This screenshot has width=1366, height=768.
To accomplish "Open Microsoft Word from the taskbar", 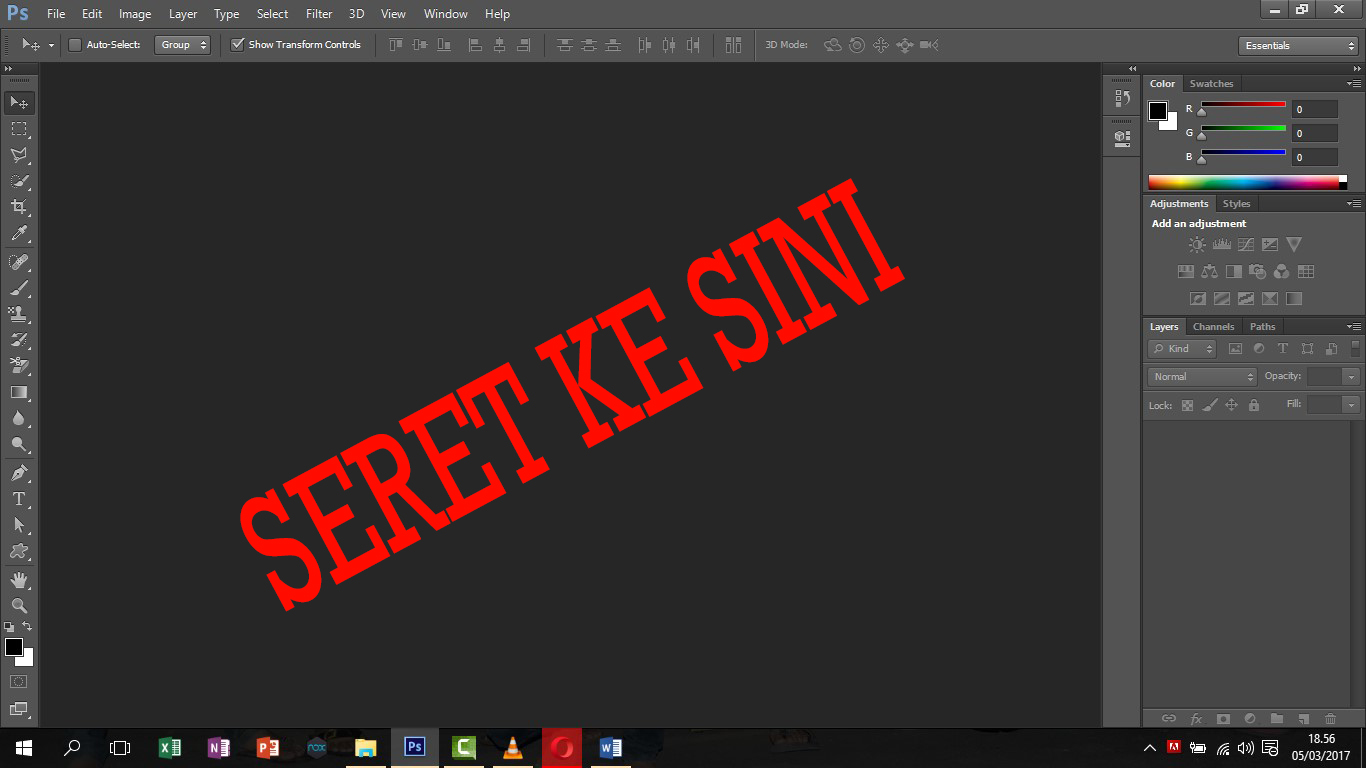I will 610,747.
